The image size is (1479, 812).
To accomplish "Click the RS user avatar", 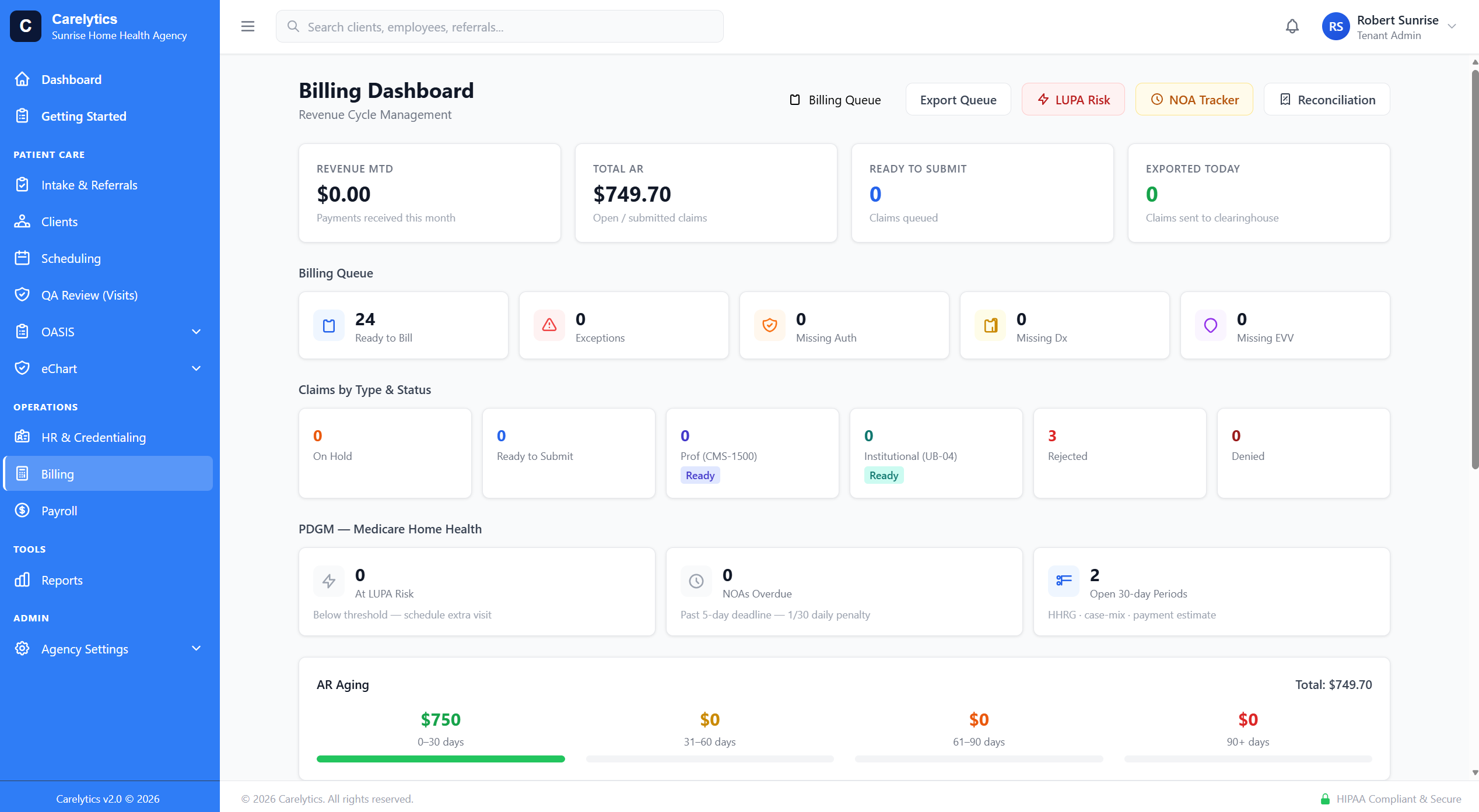I will coord(1336,26).
